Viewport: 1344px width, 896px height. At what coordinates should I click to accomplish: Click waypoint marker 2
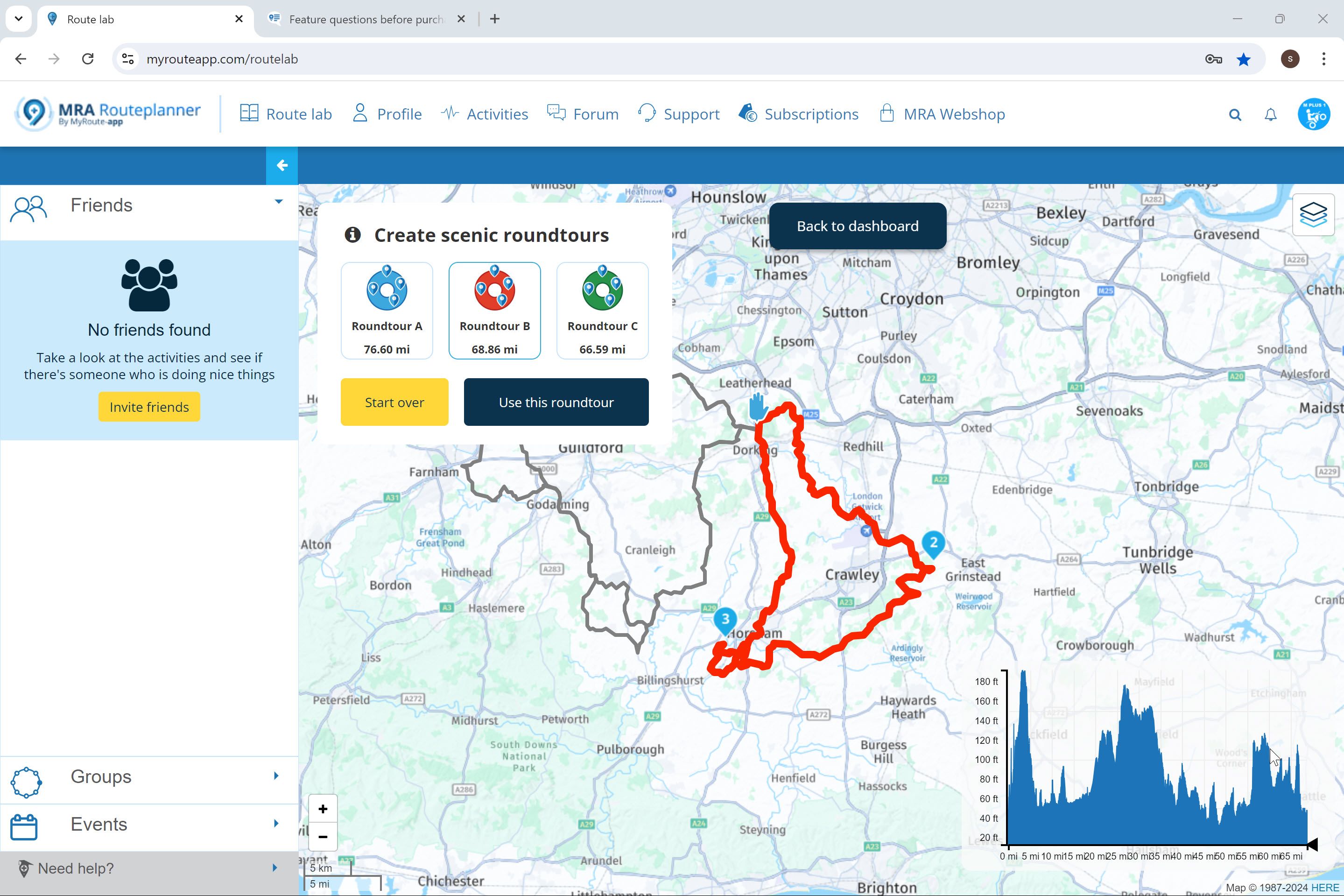point(933,544)
